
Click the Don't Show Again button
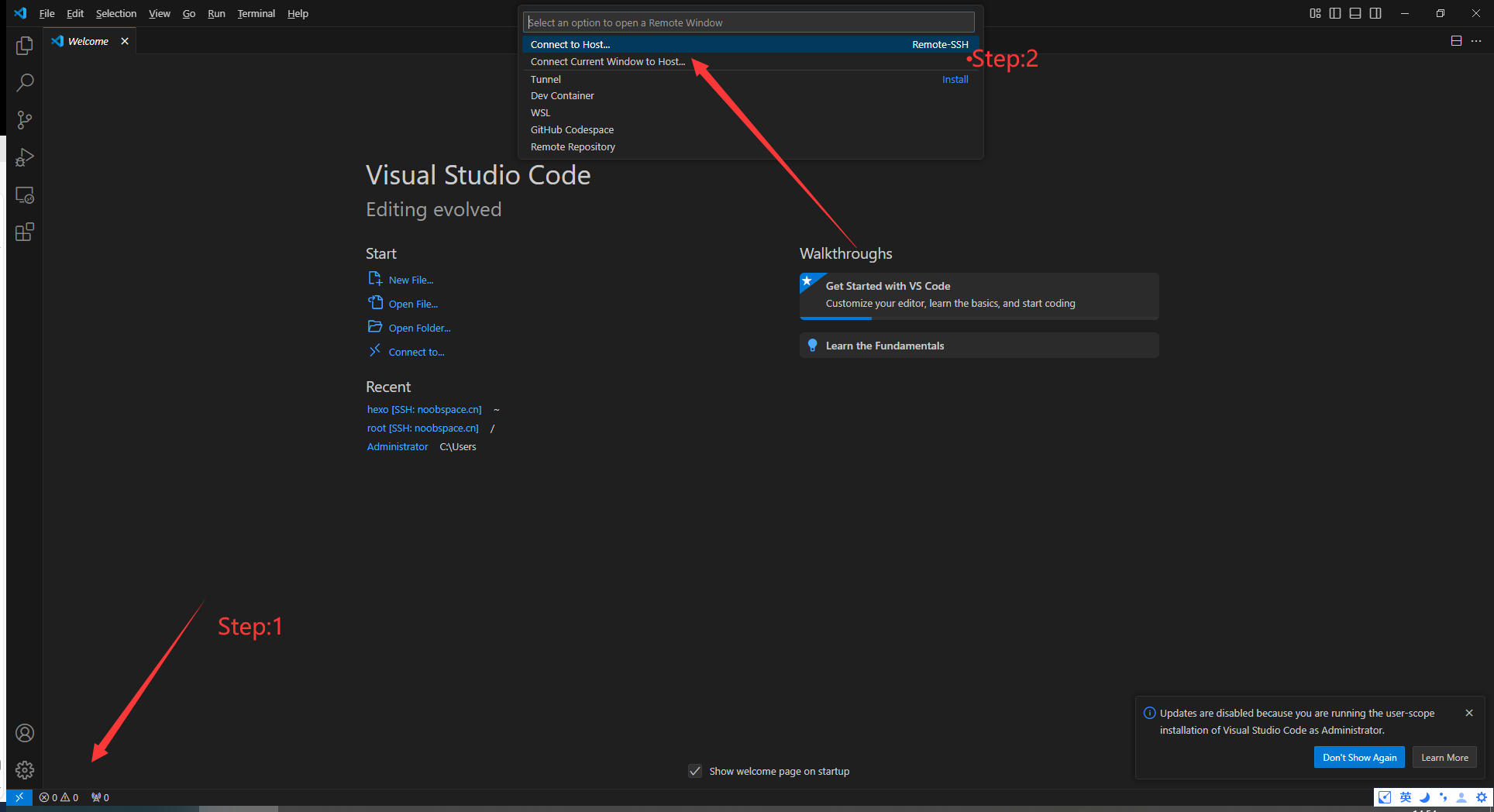pos(1359,758)
